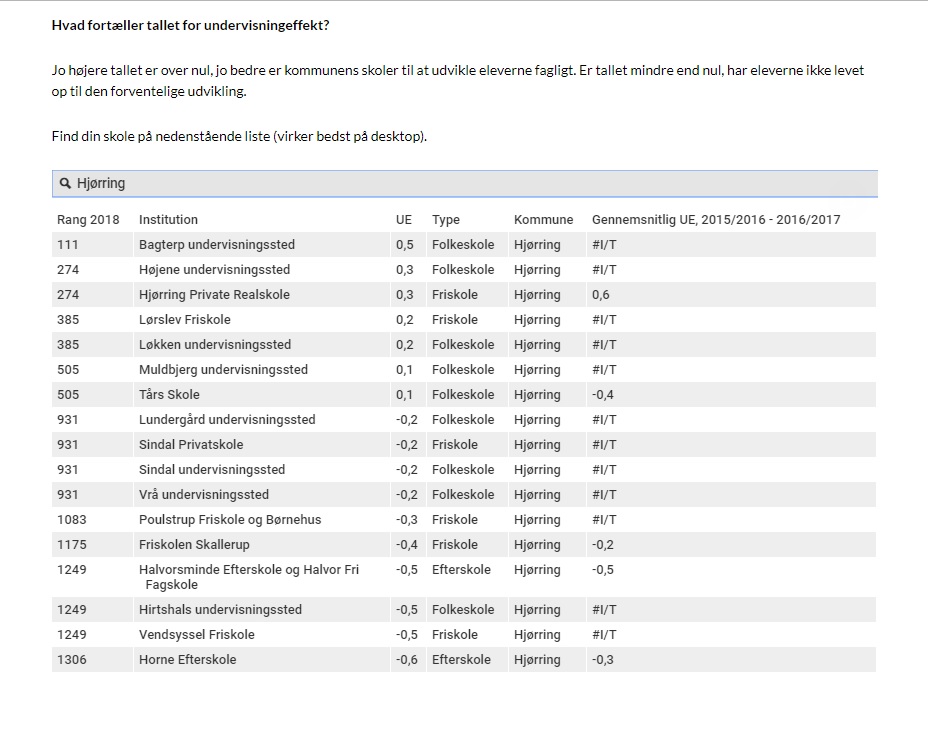Select Sindal undervisningssted entry
Image resolution: width=928 pixels, height=736 pixels.
point(212,470)
